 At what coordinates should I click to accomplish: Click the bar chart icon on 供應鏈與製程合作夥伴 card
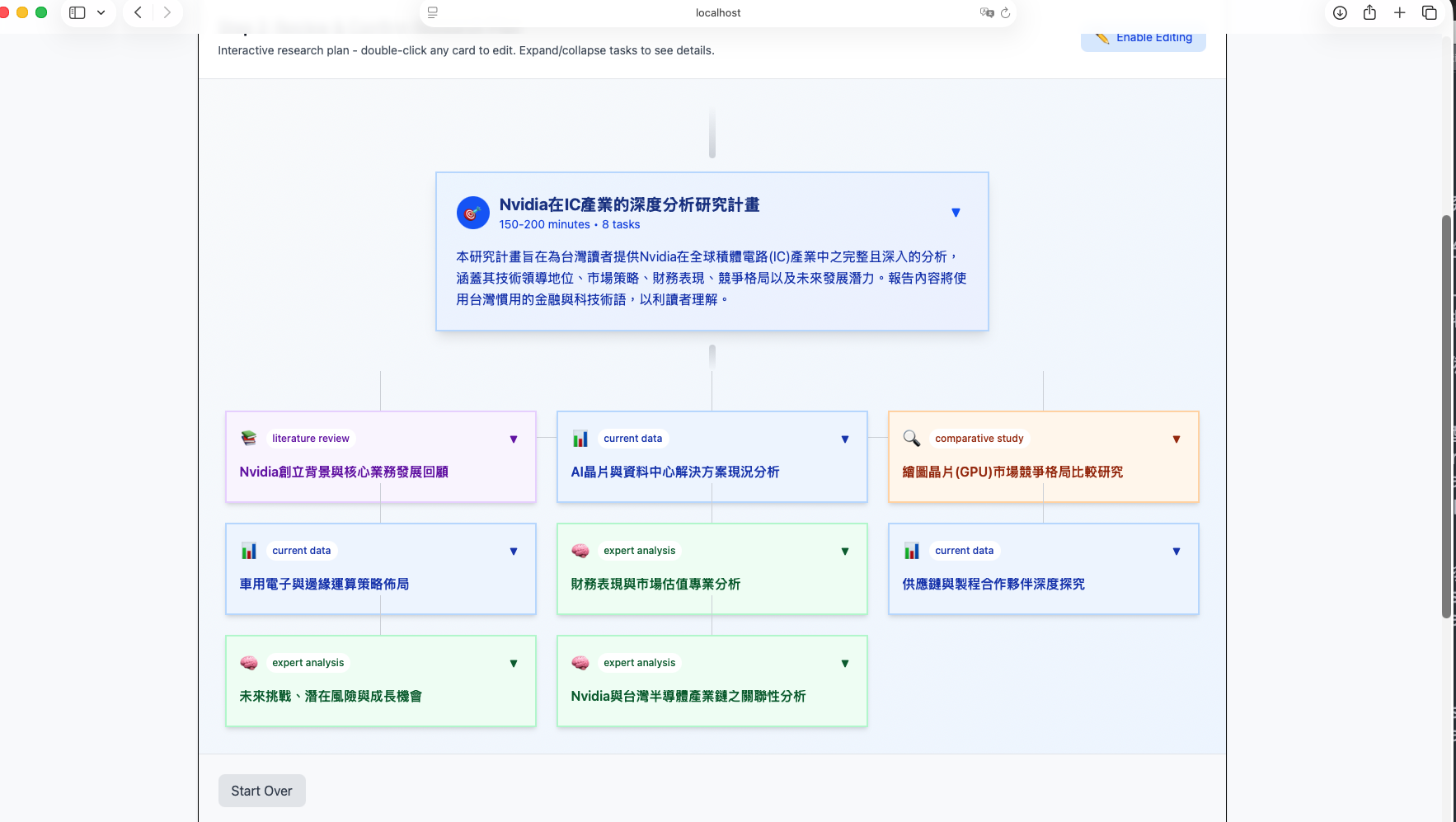pos(911,551)
